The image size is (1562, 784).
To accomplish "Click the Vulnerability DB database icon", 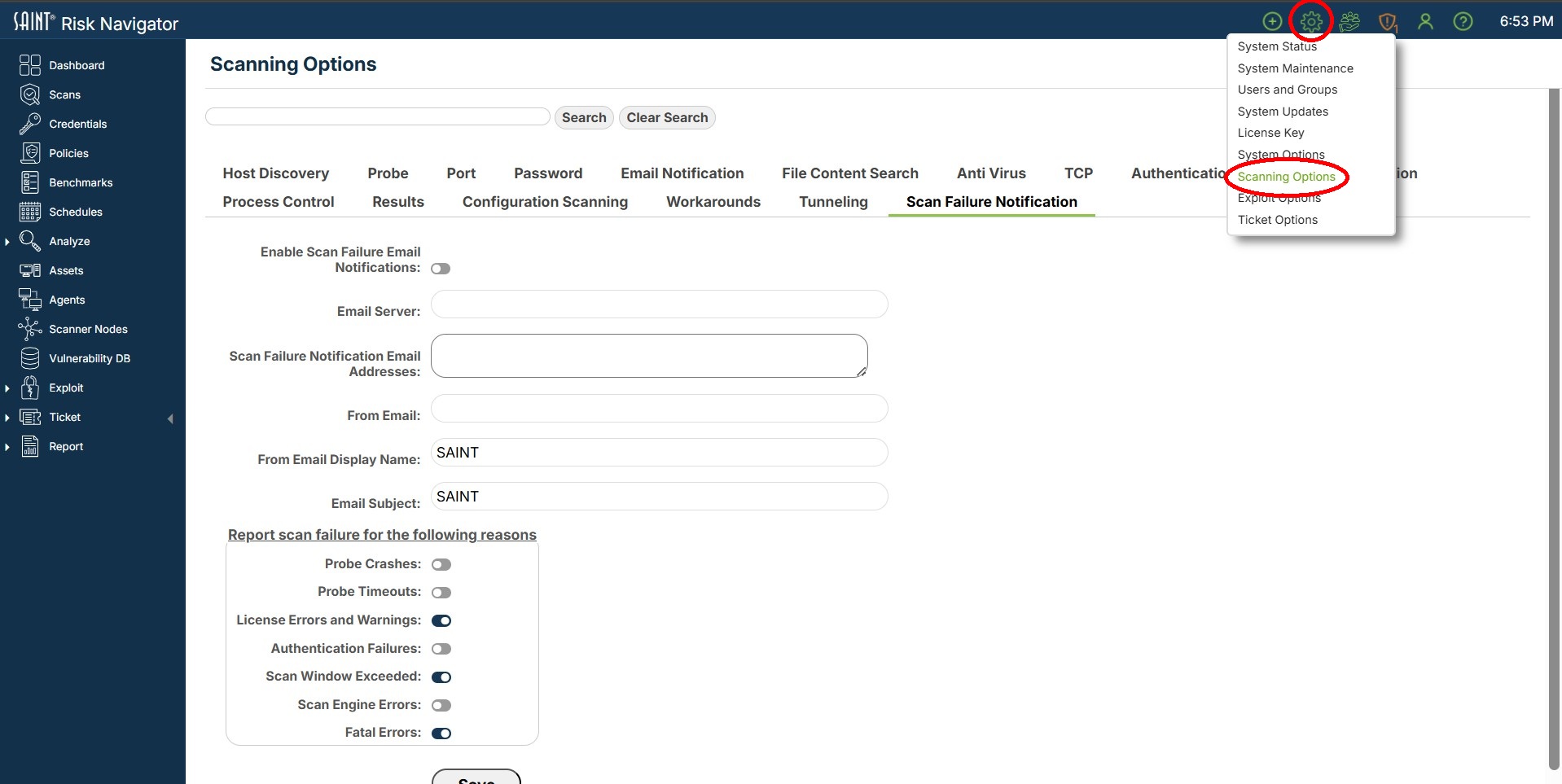I will 30,358.
